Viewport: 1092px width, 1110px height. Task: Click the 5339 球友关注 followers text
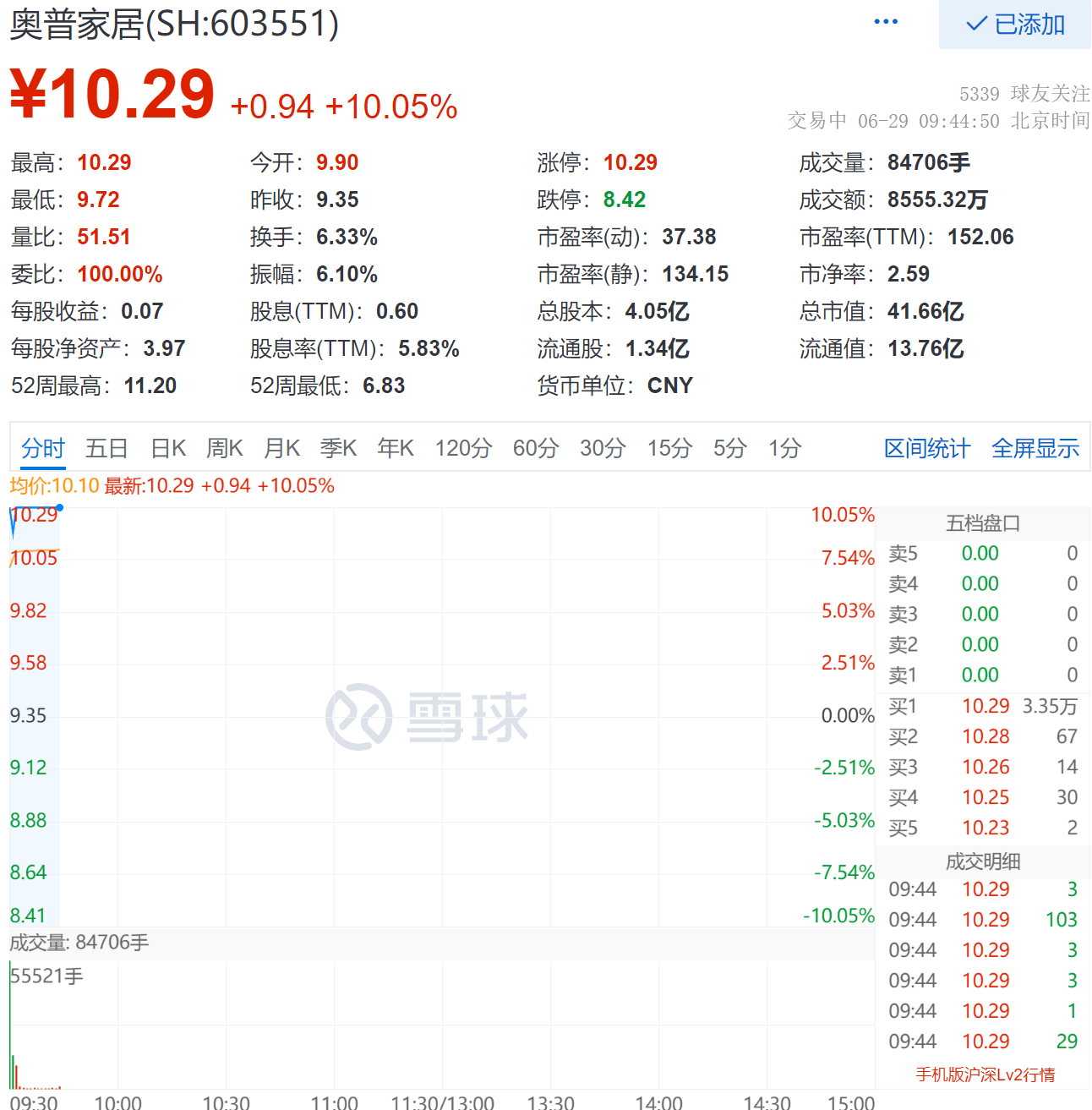pos(1024,93)
